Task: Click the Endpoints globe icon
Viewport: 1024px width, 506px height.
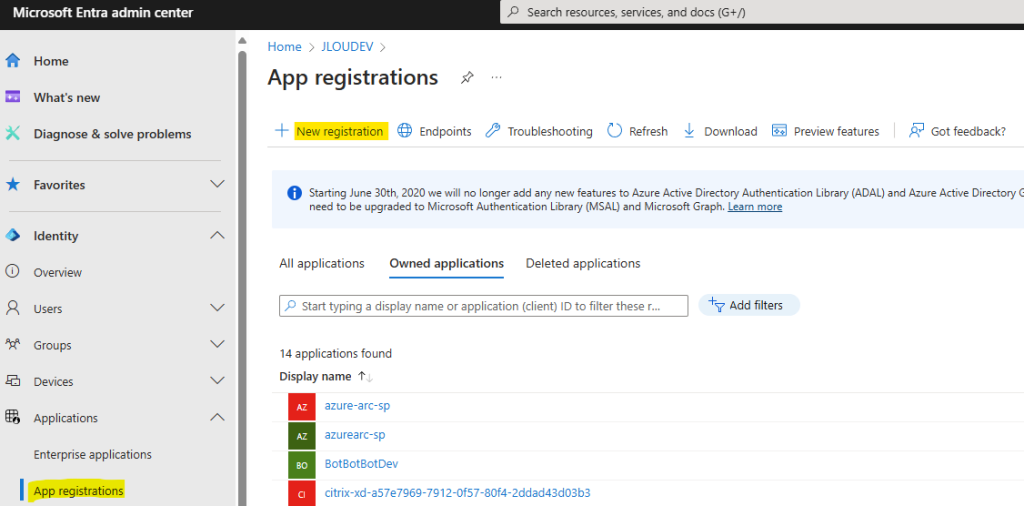Action: (x=405, y=131)
